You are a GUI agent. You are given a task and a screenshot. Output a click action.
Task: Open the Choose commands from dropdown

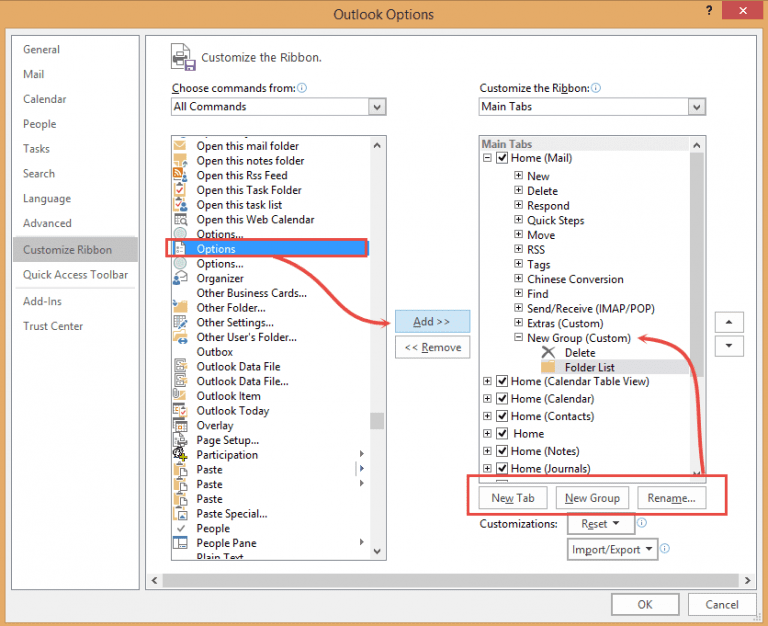point(377,107)
